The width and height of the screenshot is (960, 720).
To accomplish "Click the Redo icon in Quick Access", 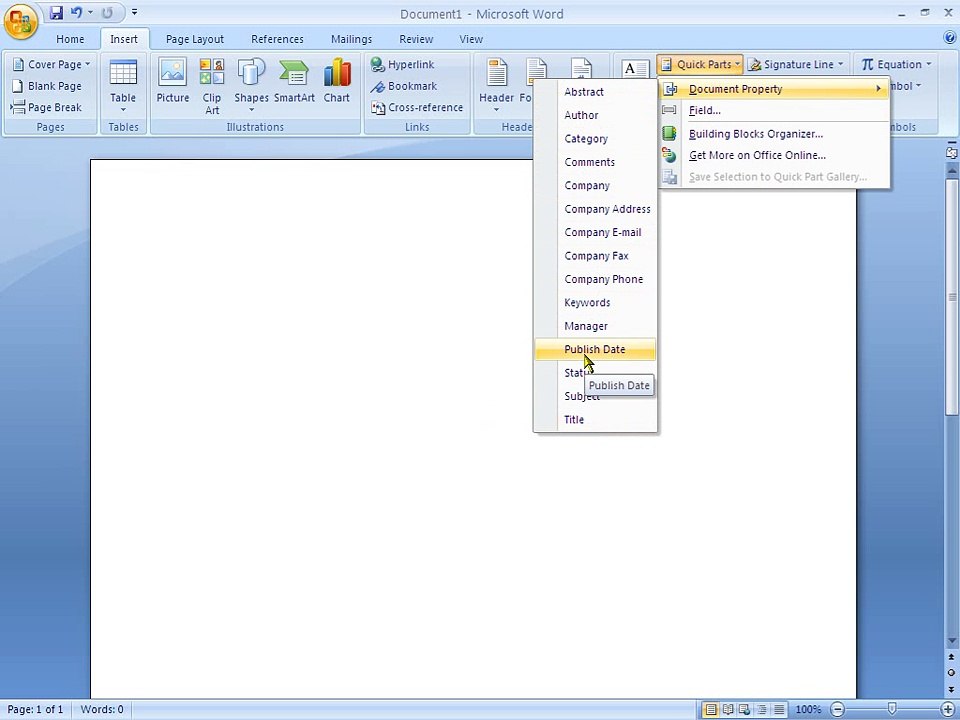I will coord(107,12).
